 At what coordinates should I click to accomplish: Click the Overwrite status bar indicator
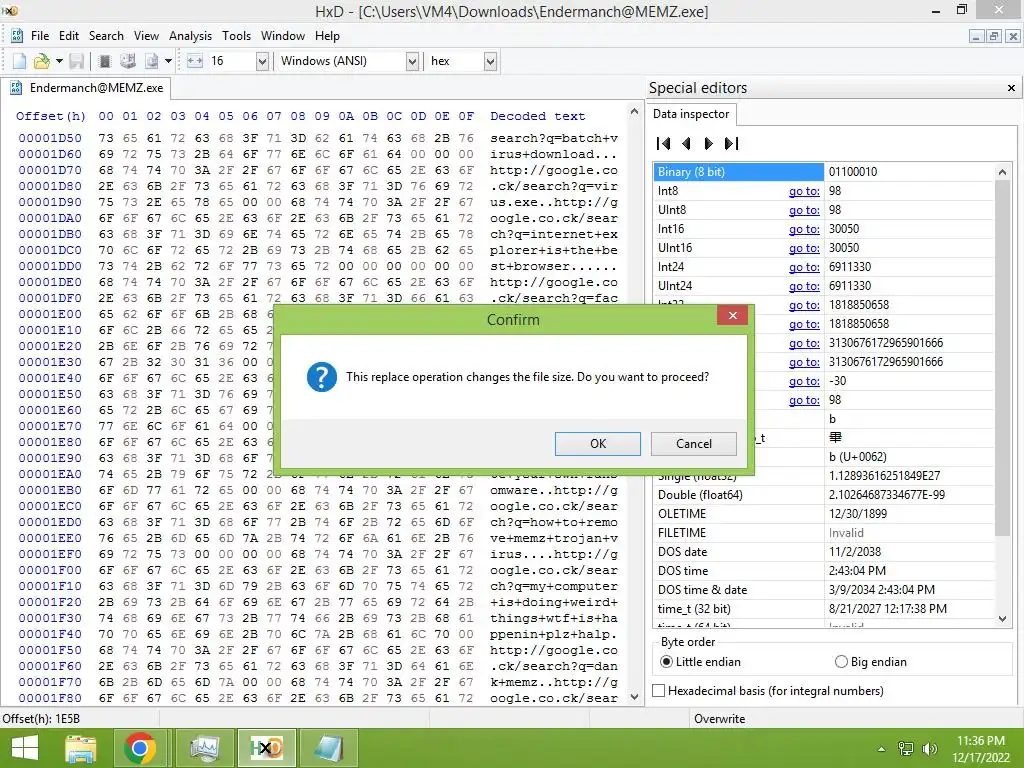[719, 718]
